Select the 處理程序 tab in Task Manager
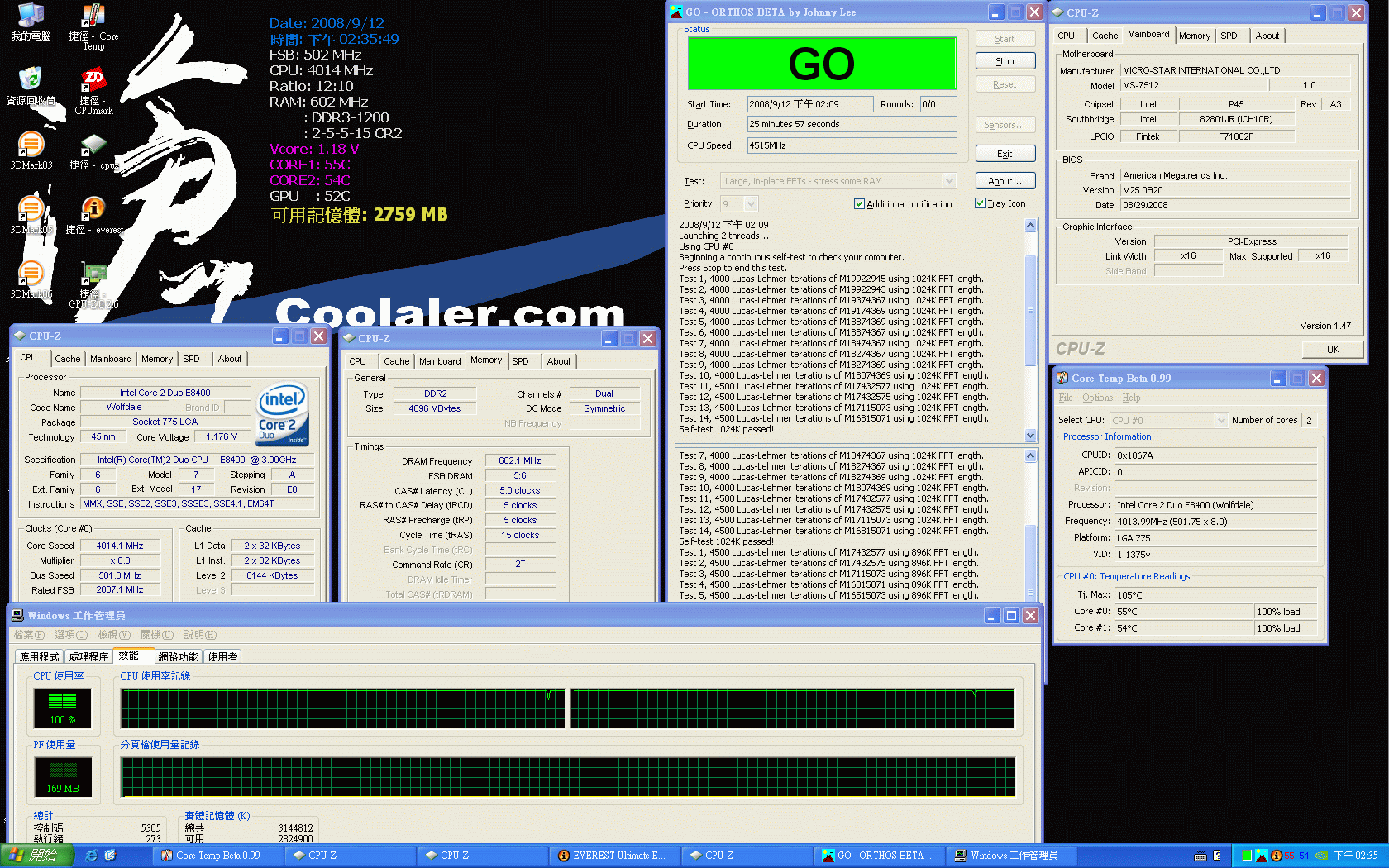 tap(89, 656)
